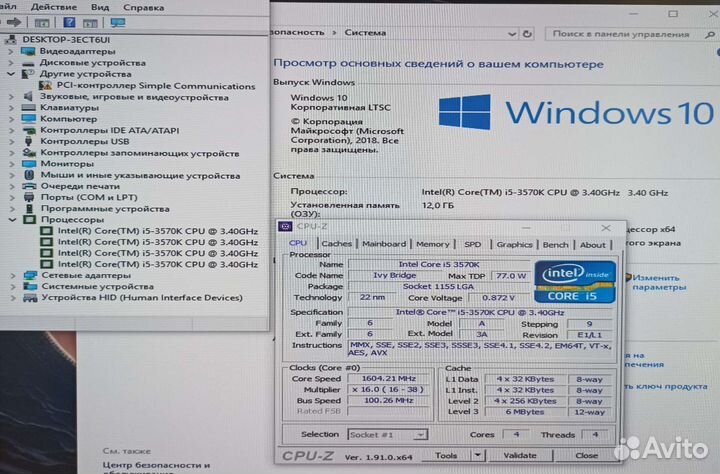Switch to the Bench tab in CPU-Z
This screenshot has width=720, height=474.
point(555,245)
